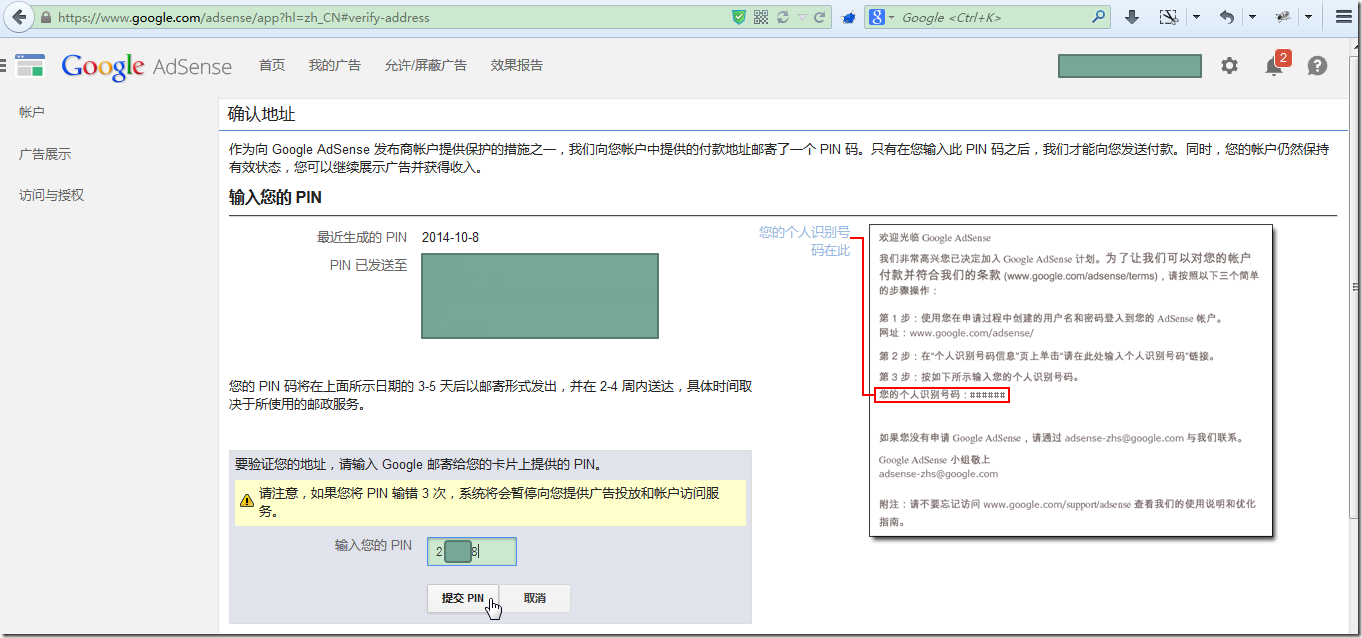Click the PIN 已发送至 label
Viewport: 1362px width, 638px height.
point(369,266)
